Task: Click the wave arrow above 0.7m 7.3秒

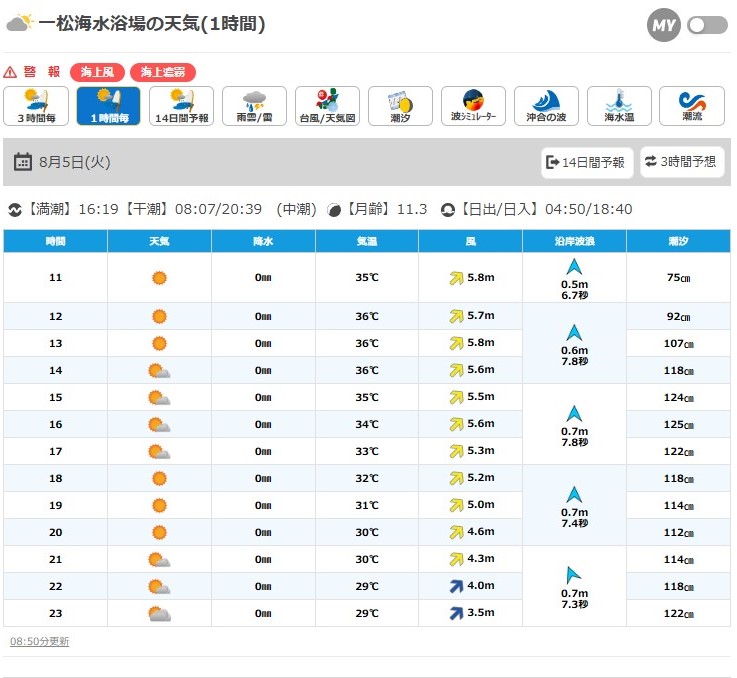Action: point(573,575)
